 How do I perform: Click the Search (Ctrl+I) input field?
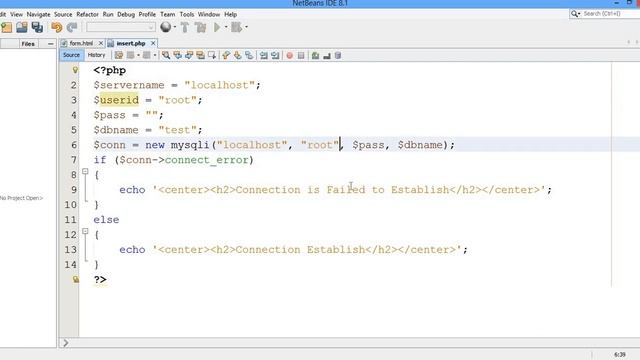click(610, 14)
